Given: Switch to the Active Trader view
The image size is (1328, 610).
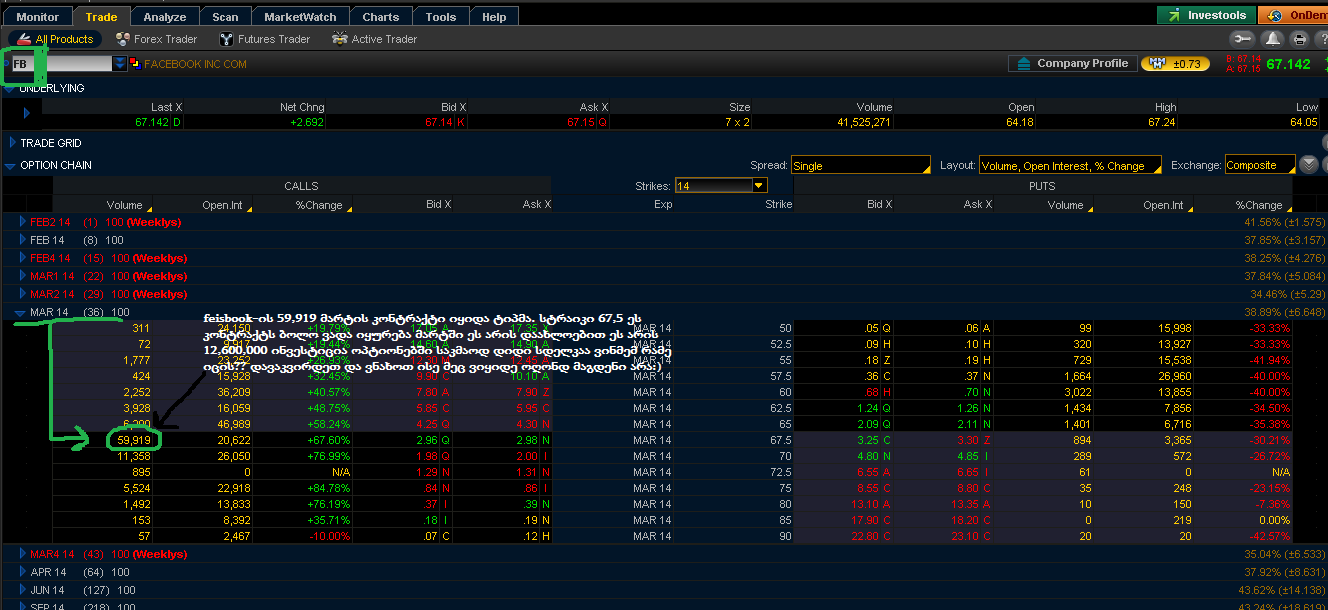Looking at the screenshot, I should (373, 39).
